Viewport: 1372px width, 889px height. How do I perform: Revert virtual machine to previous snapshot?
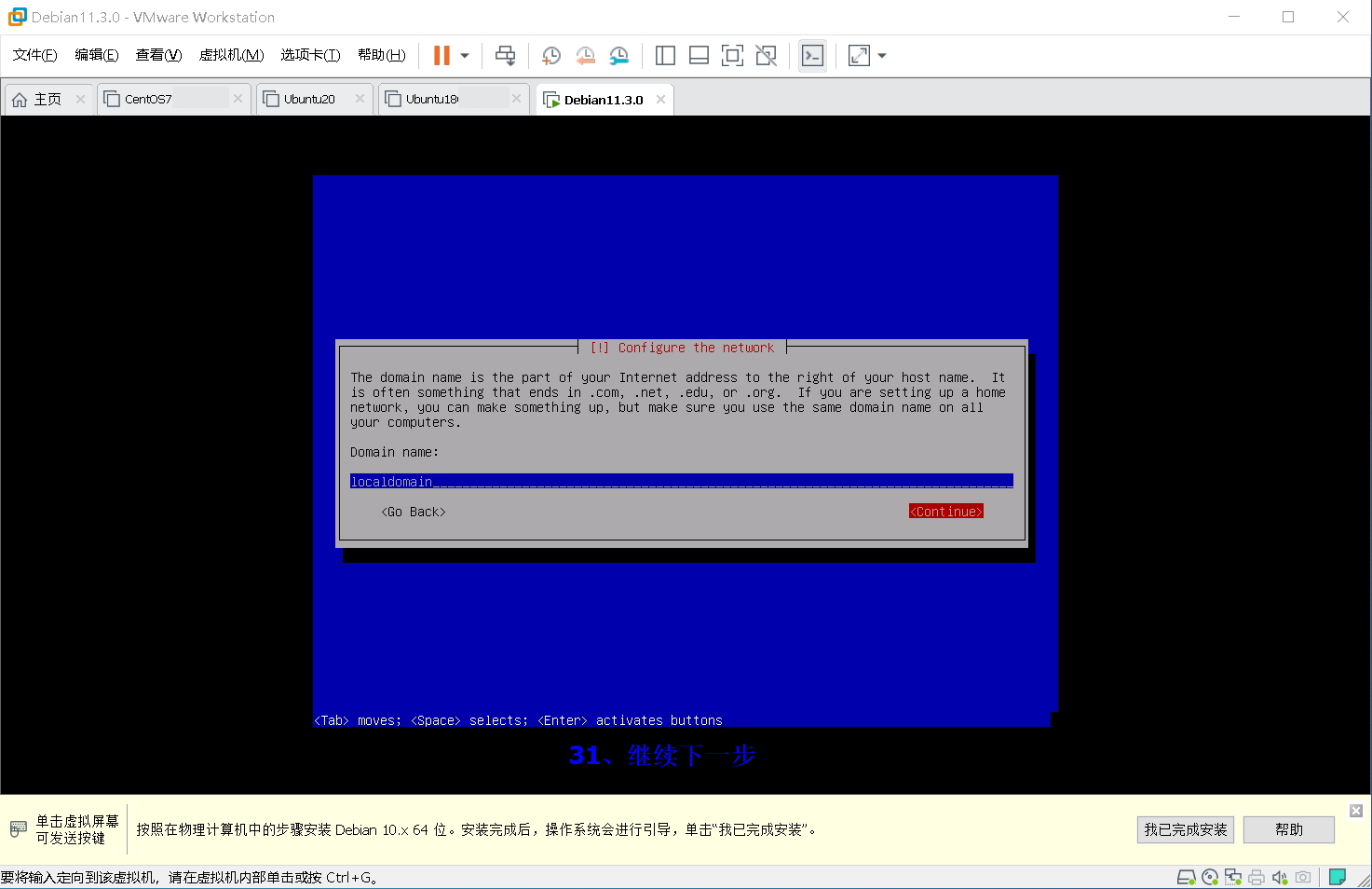585,56
